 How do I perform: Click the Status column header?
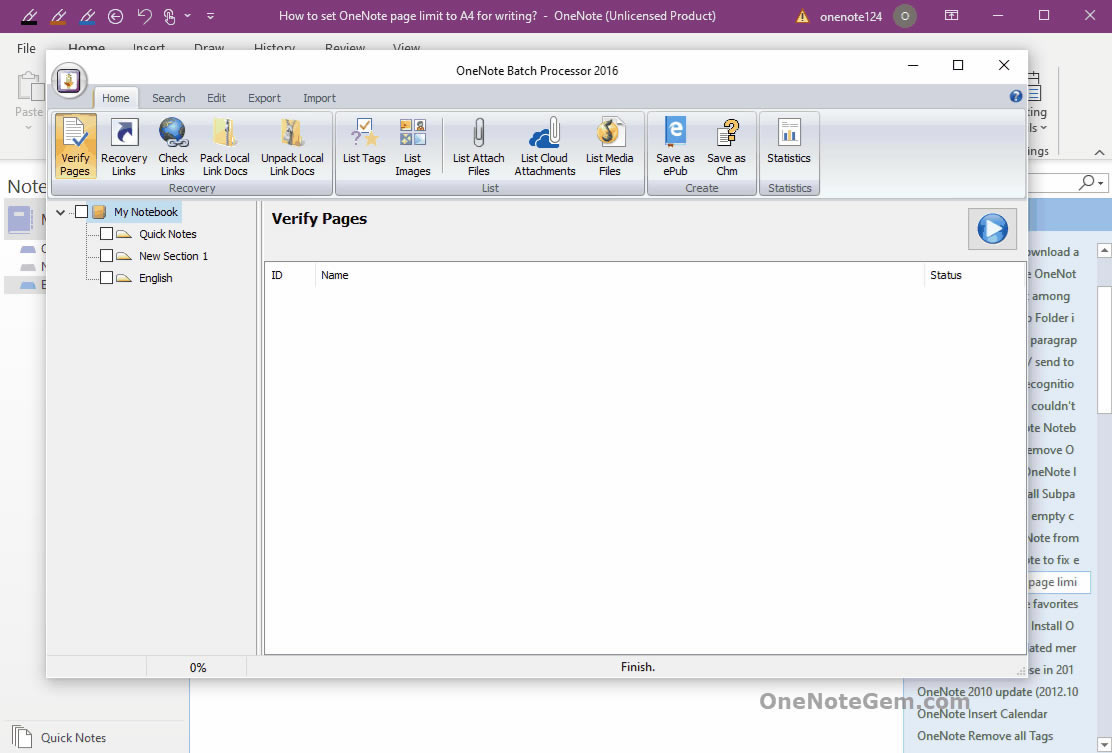pyautogui.click(x=945, y=274)
